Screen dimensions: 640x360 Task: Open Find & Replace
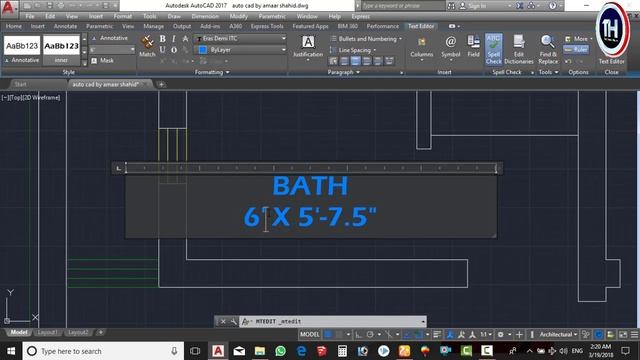tap(548, 49)
